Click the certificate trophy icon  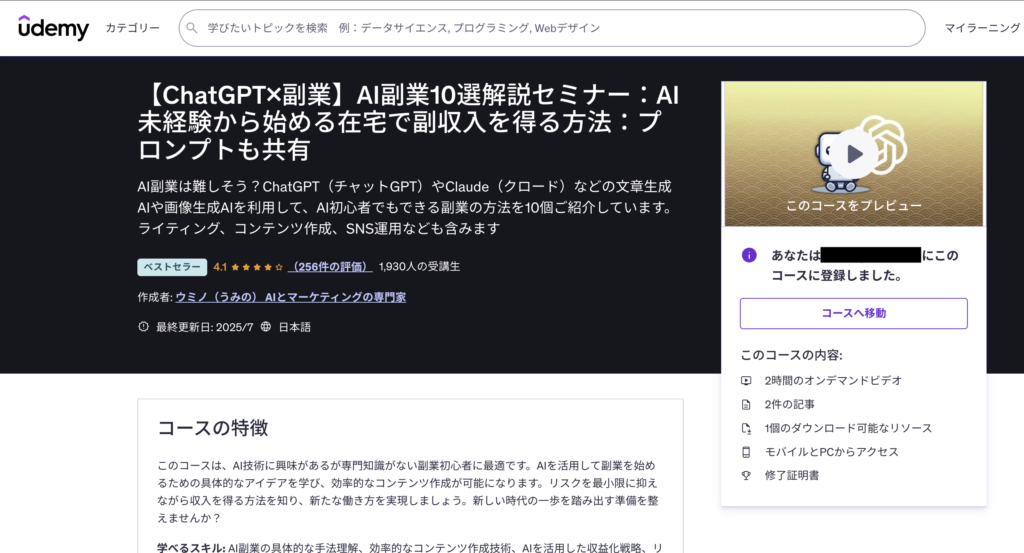pos(746,476)
